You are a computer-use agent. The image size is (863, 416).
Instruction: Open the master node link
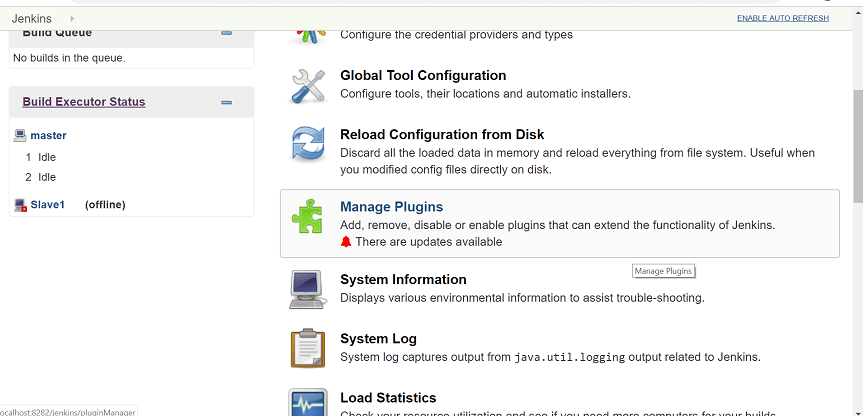click(48, 135)
